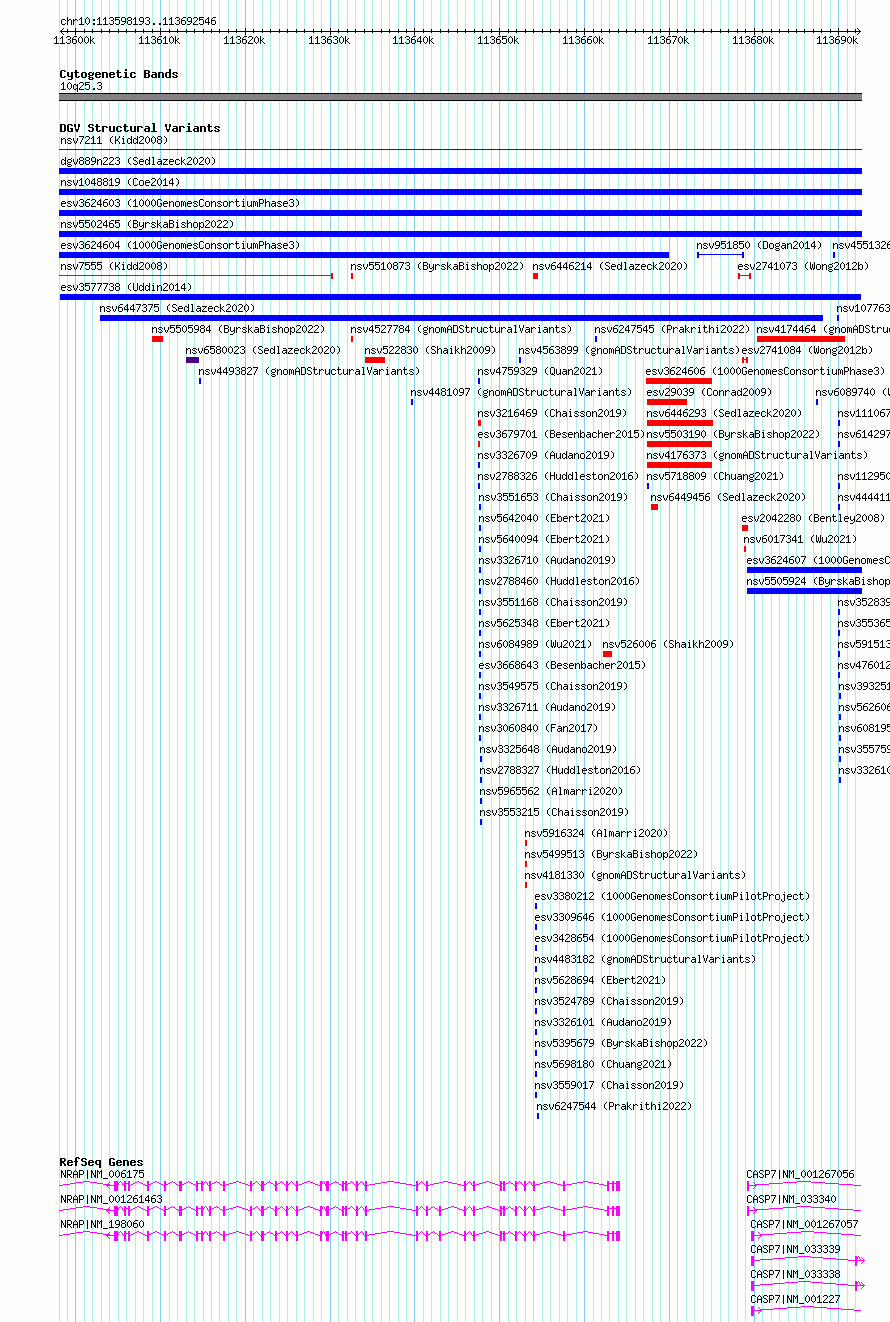Screen dimensions: 890x1322
Task: Select the gray 10q25.3 cytogenetic band bar
Action: [x=460, y=97]
